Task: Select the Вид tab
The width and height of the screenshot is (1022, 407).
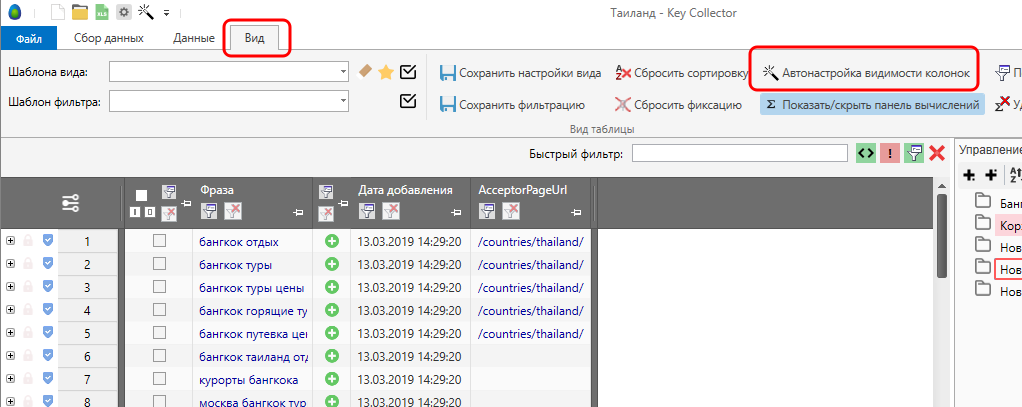Action: [x=254, y=38]
